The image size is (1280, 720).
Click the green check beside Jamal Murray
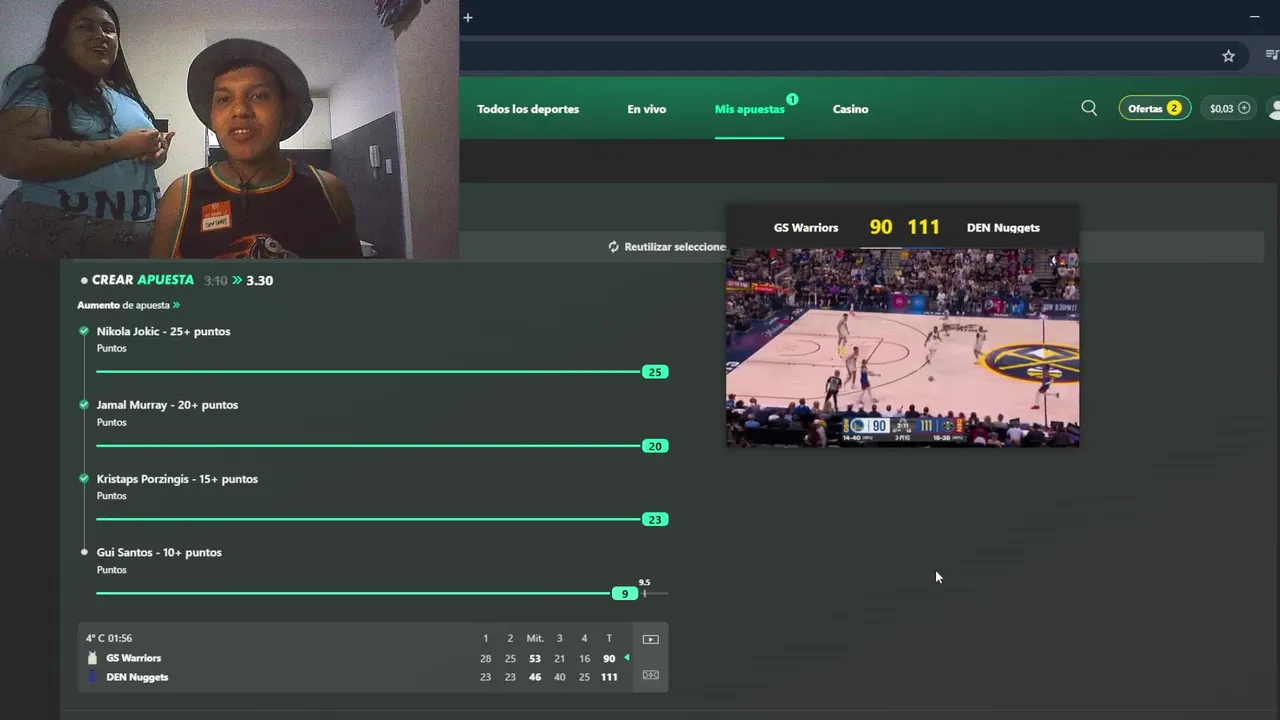pyautogui.click(x=84, y=405)
